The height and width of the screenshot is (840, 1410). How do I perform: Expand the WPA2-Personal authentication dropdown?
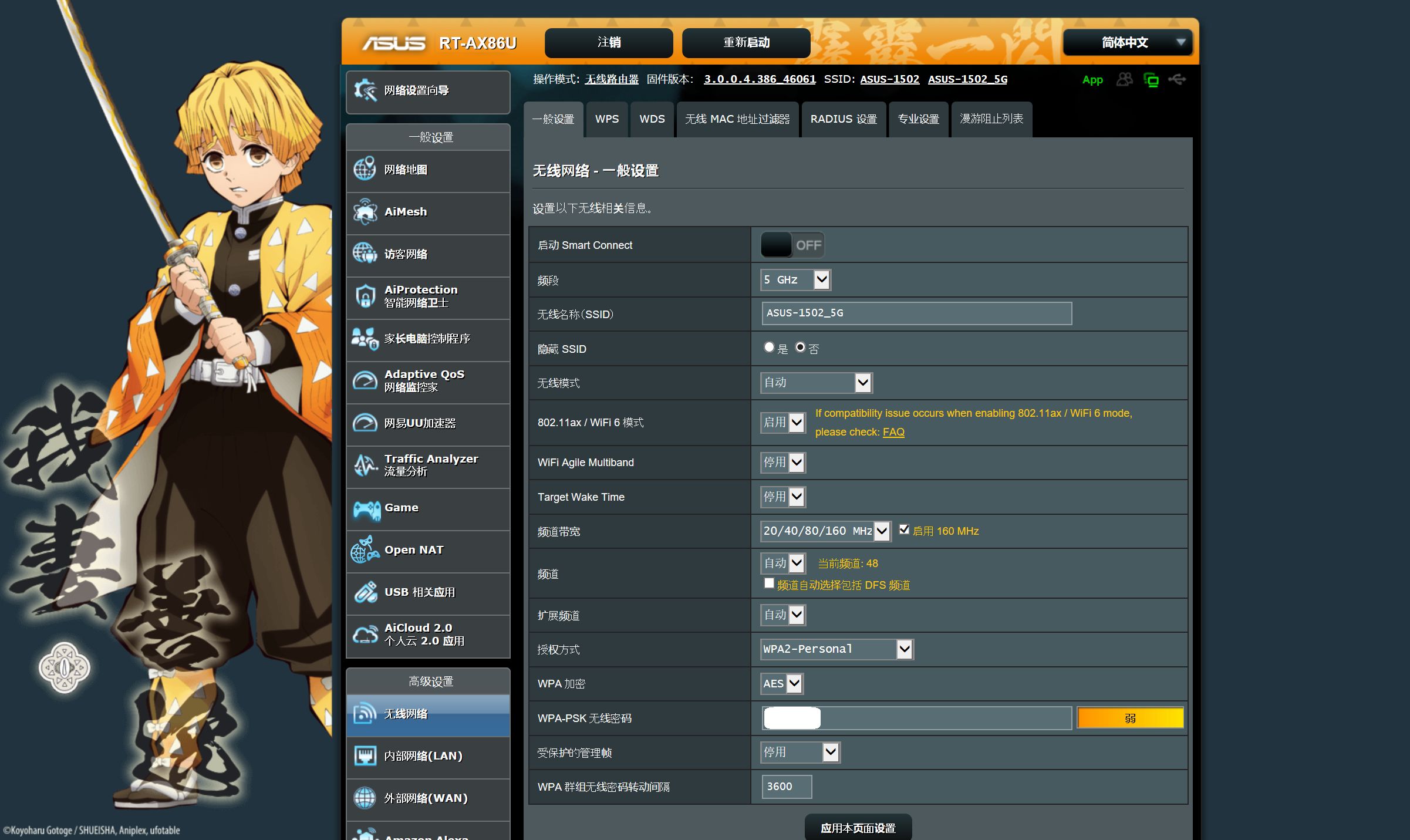(x=836, y=649)
